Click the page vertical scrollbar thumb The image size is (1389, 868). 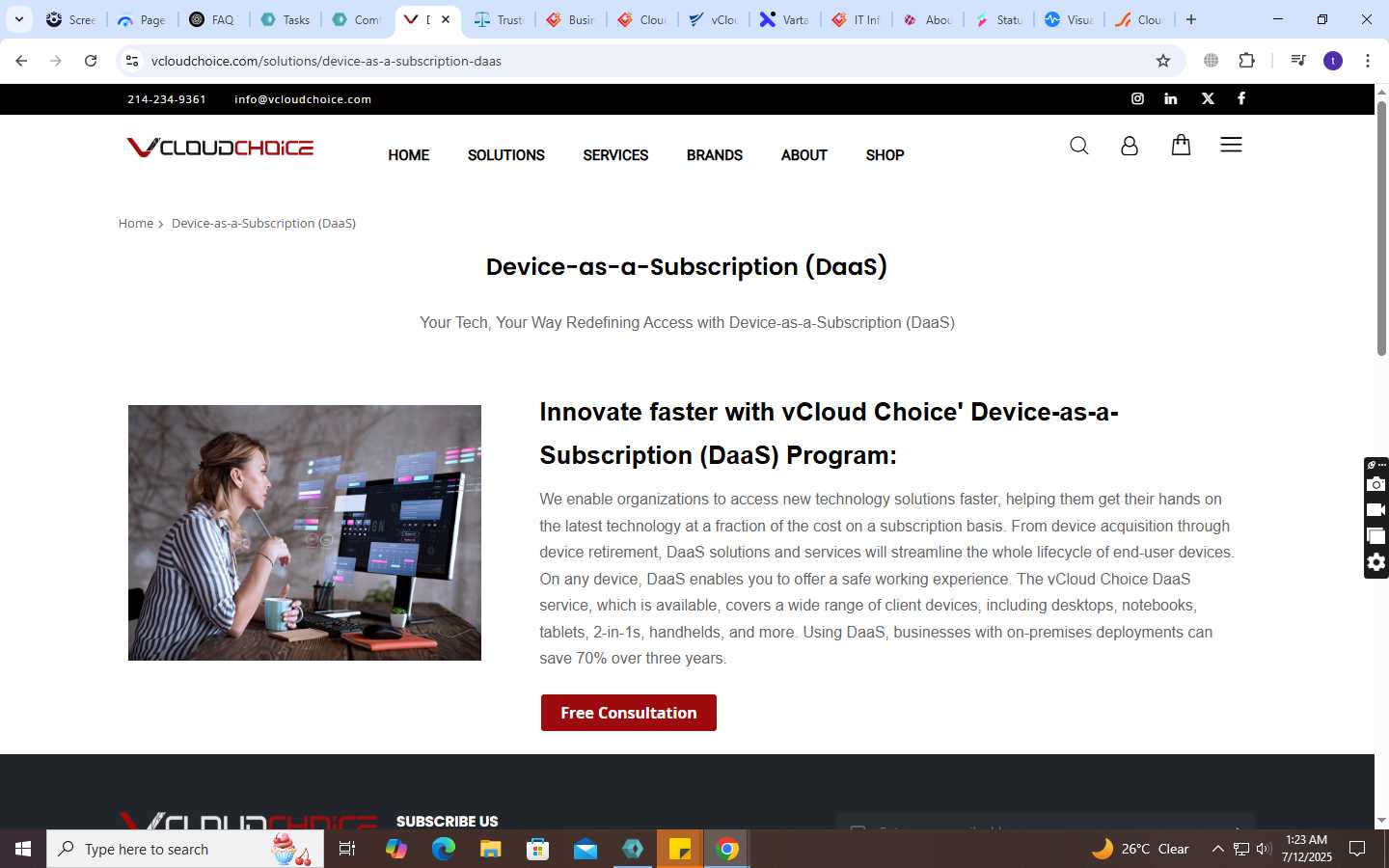click(1381, 227)
